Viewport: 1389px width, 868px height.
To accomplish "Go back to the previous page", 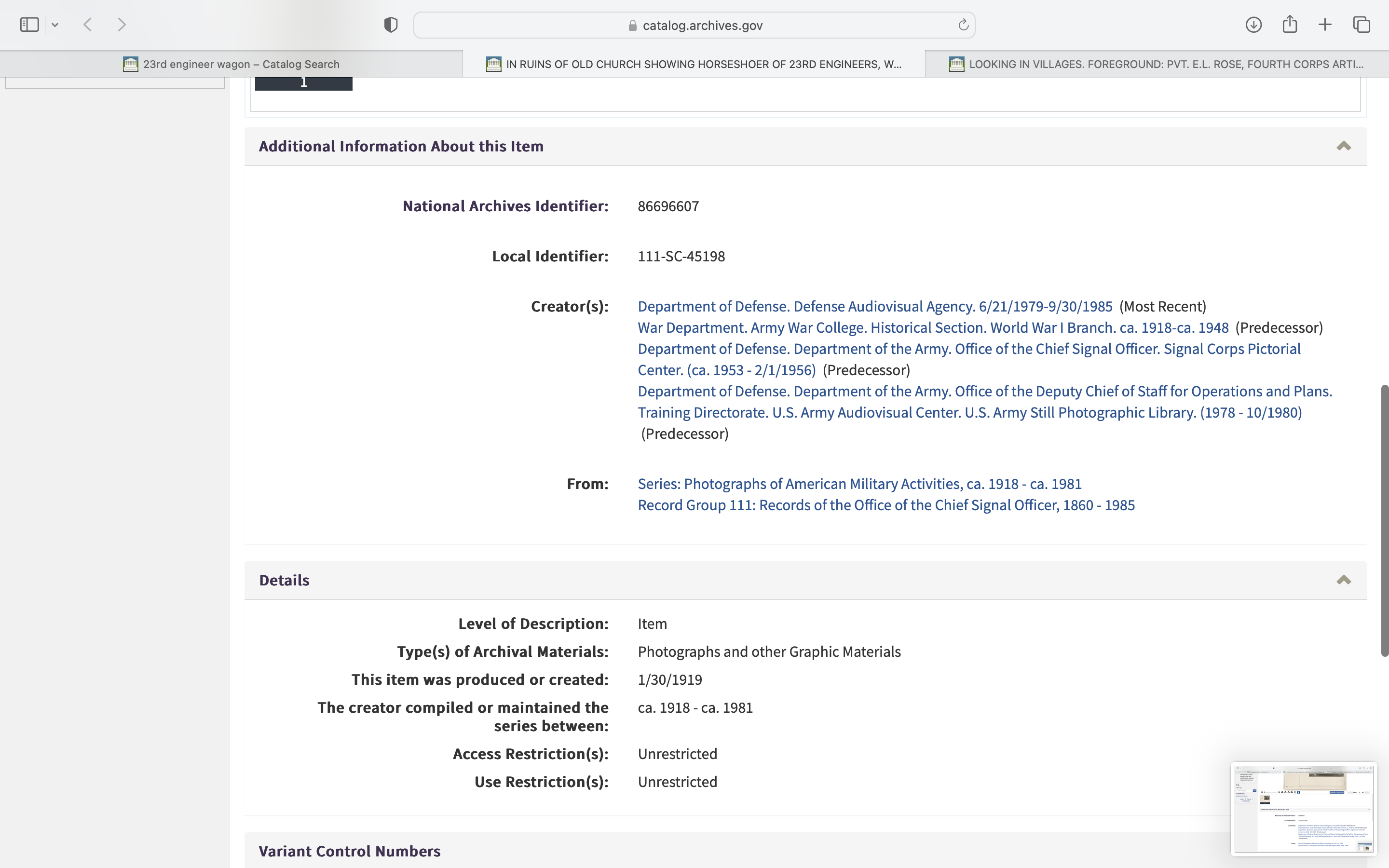I will coord(88,25).
